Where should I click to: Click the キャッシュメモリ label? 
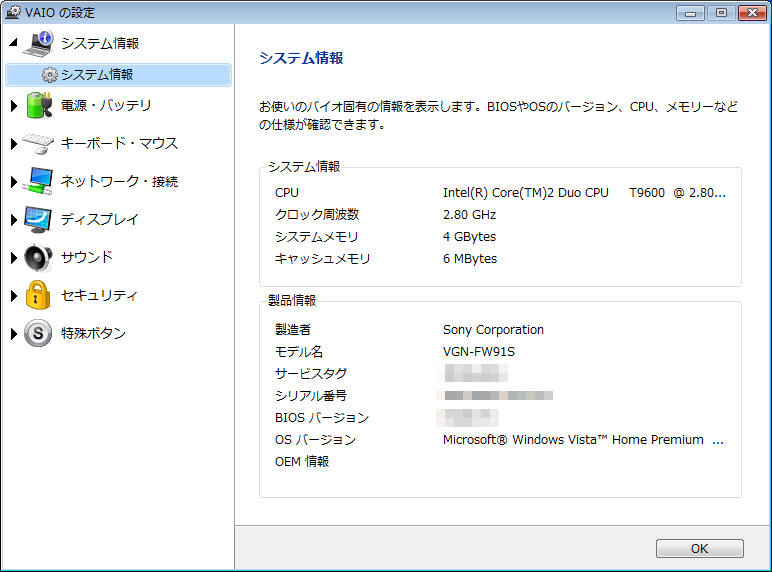[x=322, y=258]
